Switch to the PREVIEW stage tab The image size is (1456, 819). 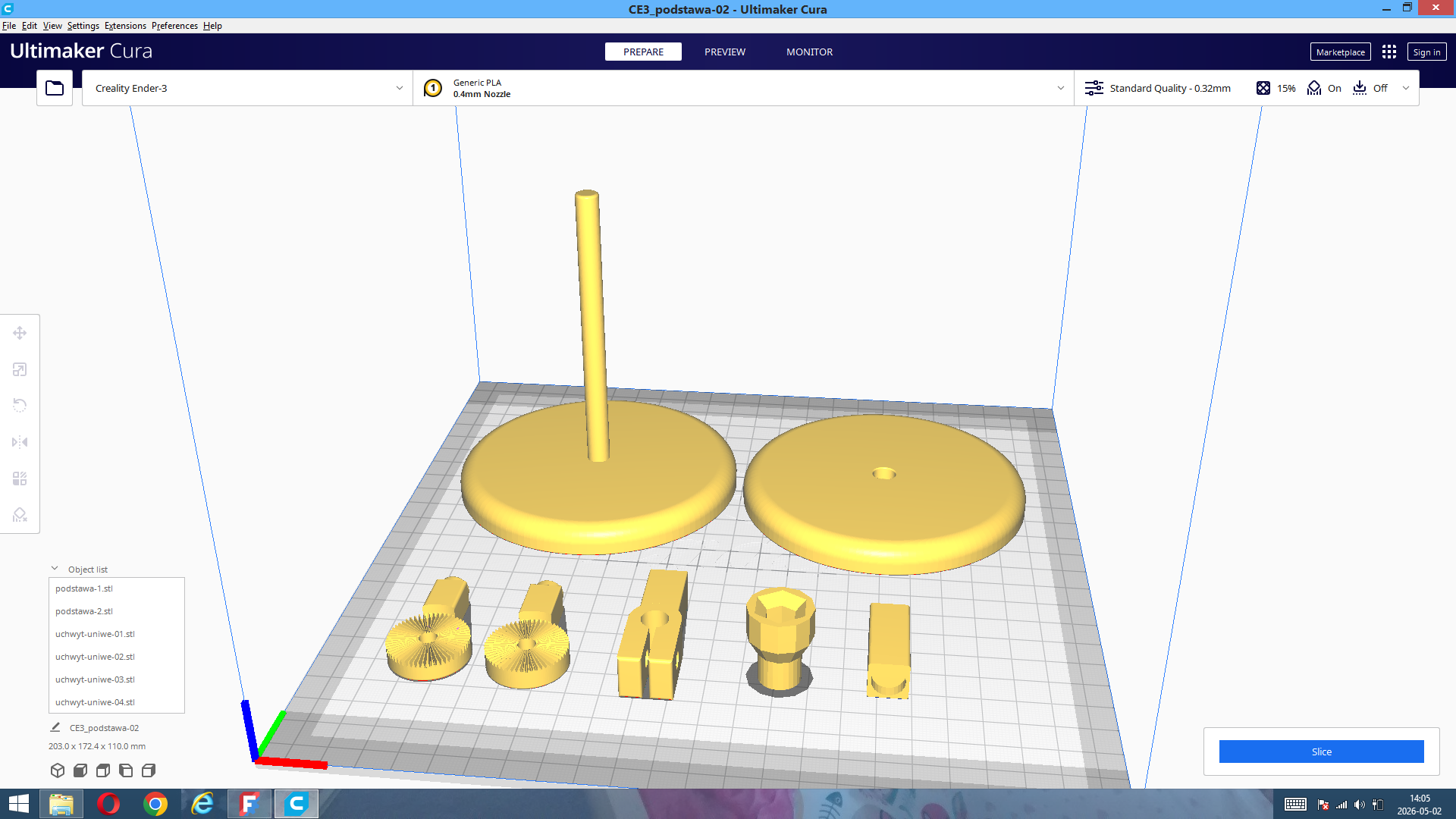725,52
